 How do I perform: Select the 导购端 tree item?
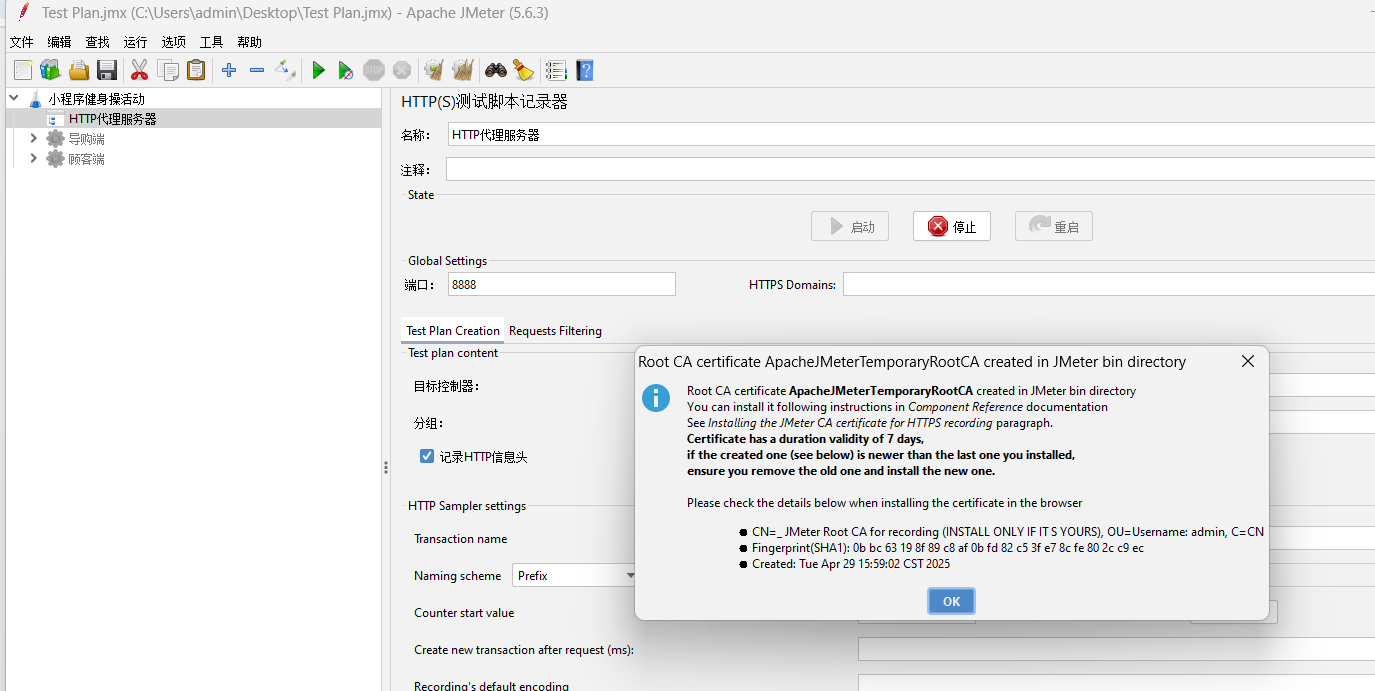(86, 139)
